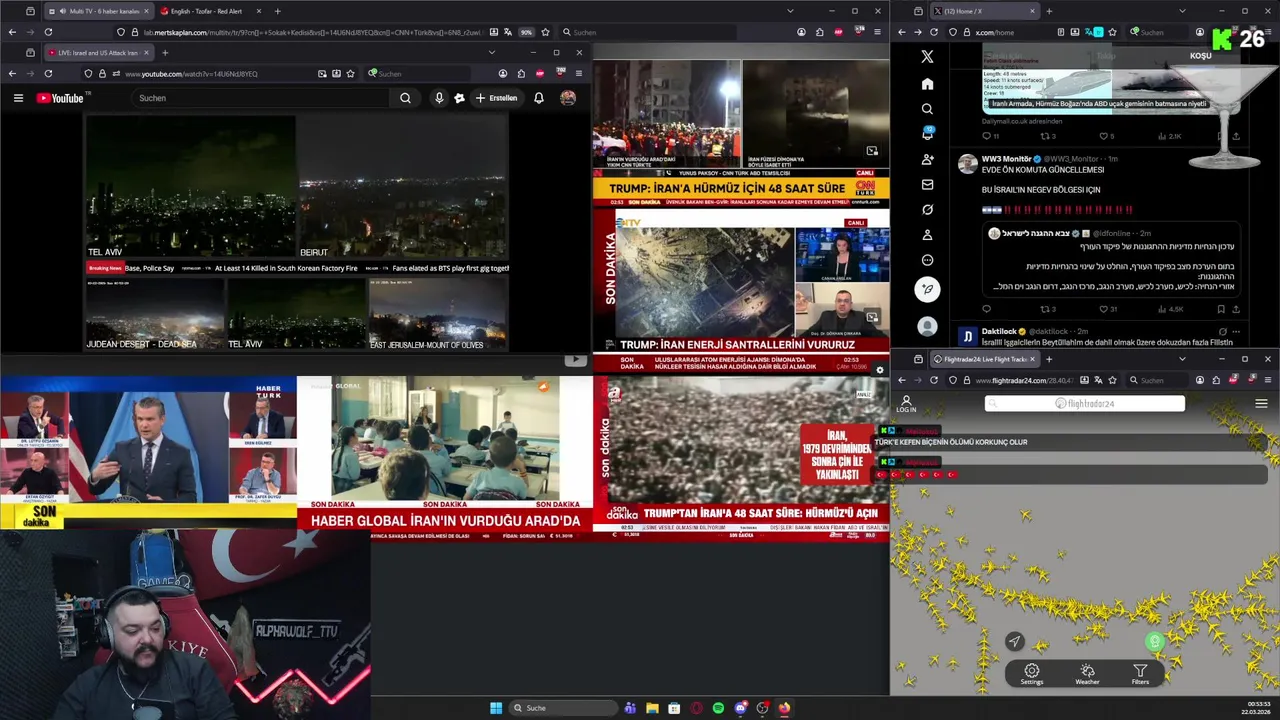The height and width of the screenshot is (720, 1280).
Task: Open Daktilock profile name link
Action: [x=999, y=331]
